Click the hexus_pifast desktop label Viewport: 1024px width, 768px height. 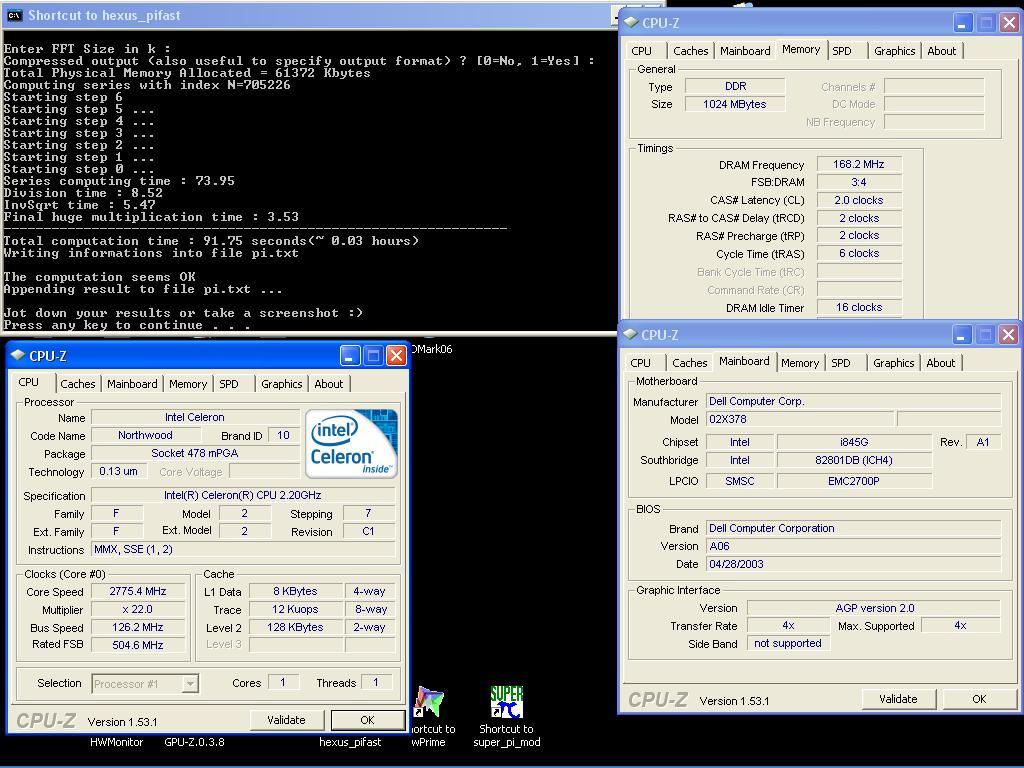tap(350, 742)
